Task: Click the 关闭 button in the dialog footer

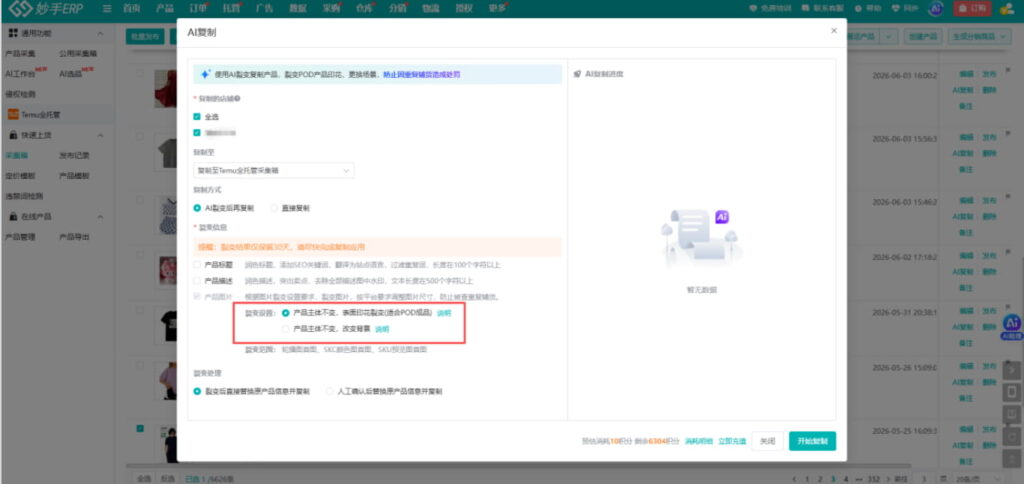Action: (x=767, y=442)
